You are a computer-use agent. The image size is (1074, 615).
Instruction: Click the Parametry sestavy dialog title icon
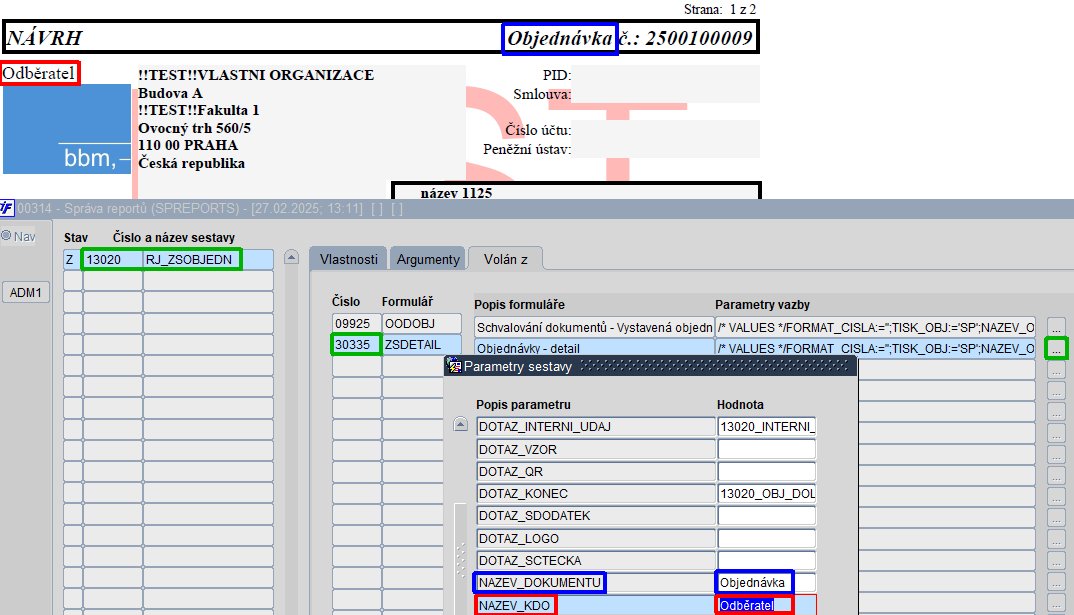click(453, 366)
